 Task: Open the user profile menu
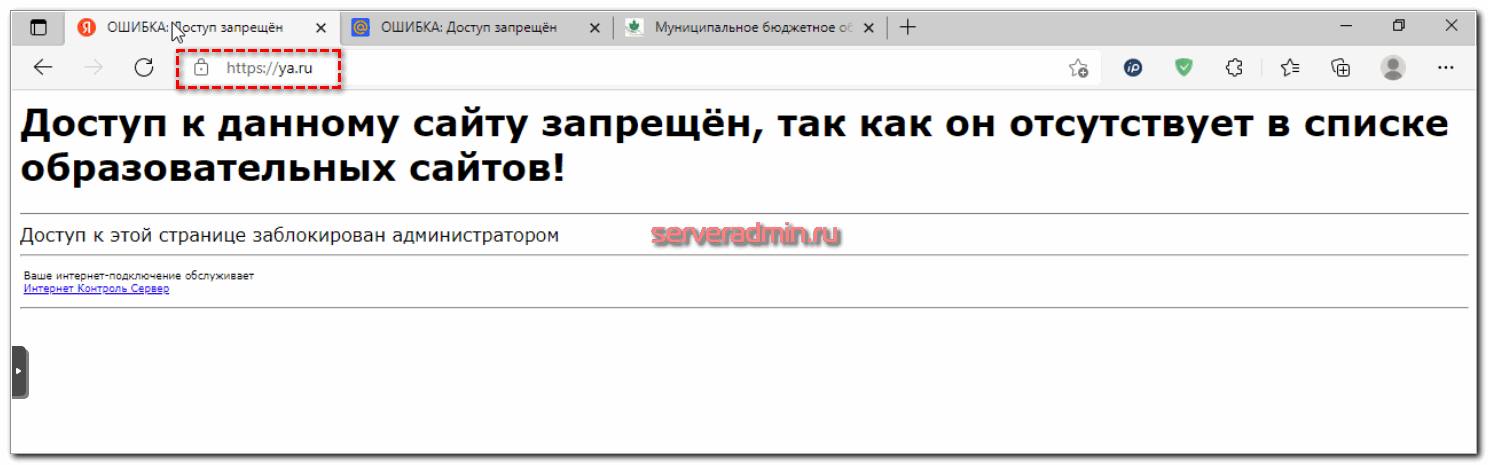coord(1393,68)
